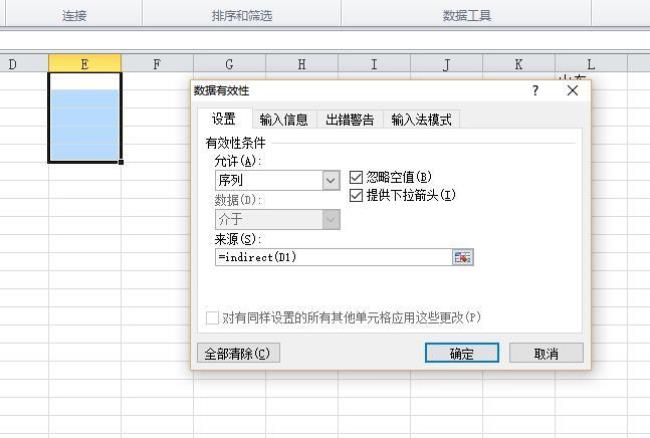Click the 取消 button
This screenshot has height=438, width=650.
pos(546,353)
